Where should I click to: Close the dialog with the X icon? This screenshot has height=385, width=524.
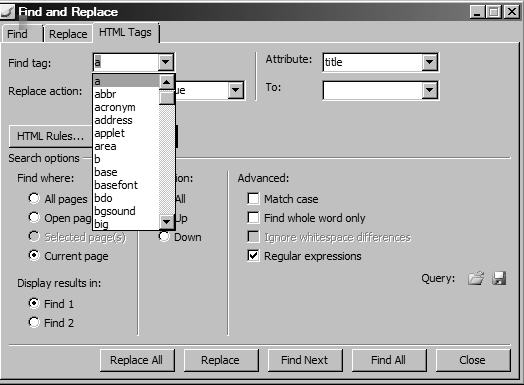[512, 12]
